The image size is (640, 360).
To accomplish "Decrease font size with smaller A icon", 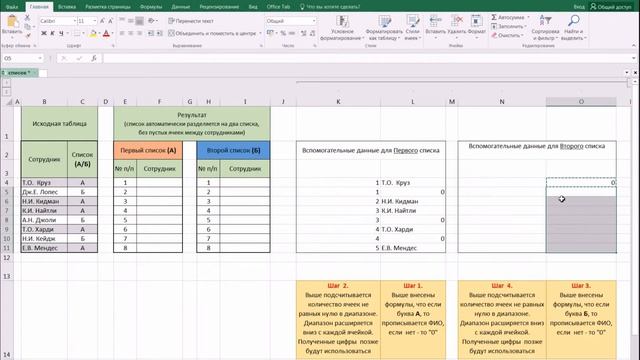I will (110, 21).
